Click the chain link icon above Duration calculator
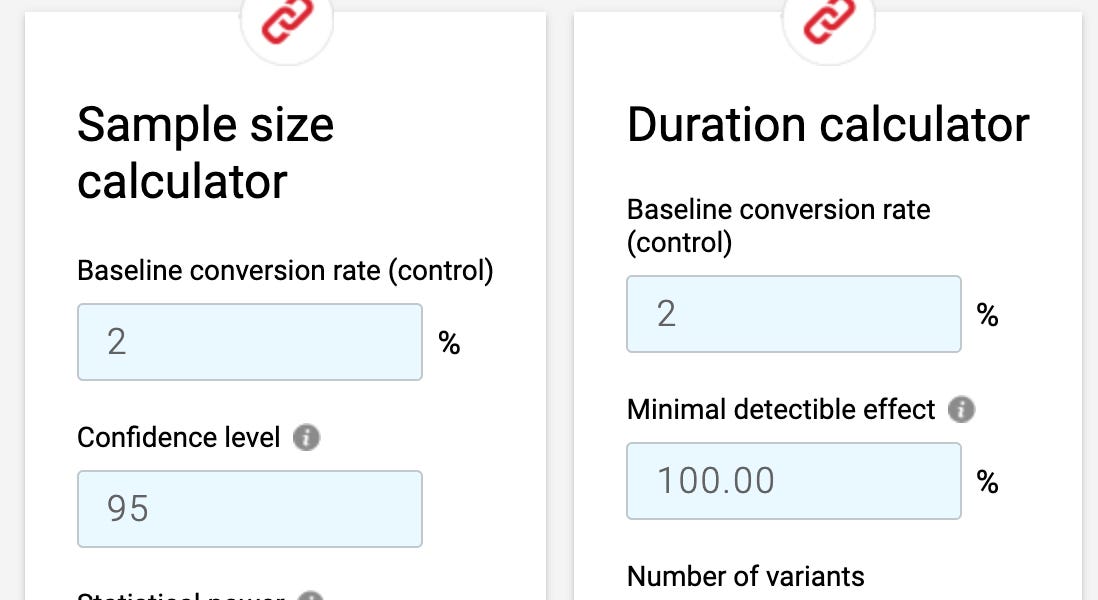The image size is (1098, 600). 829,20
